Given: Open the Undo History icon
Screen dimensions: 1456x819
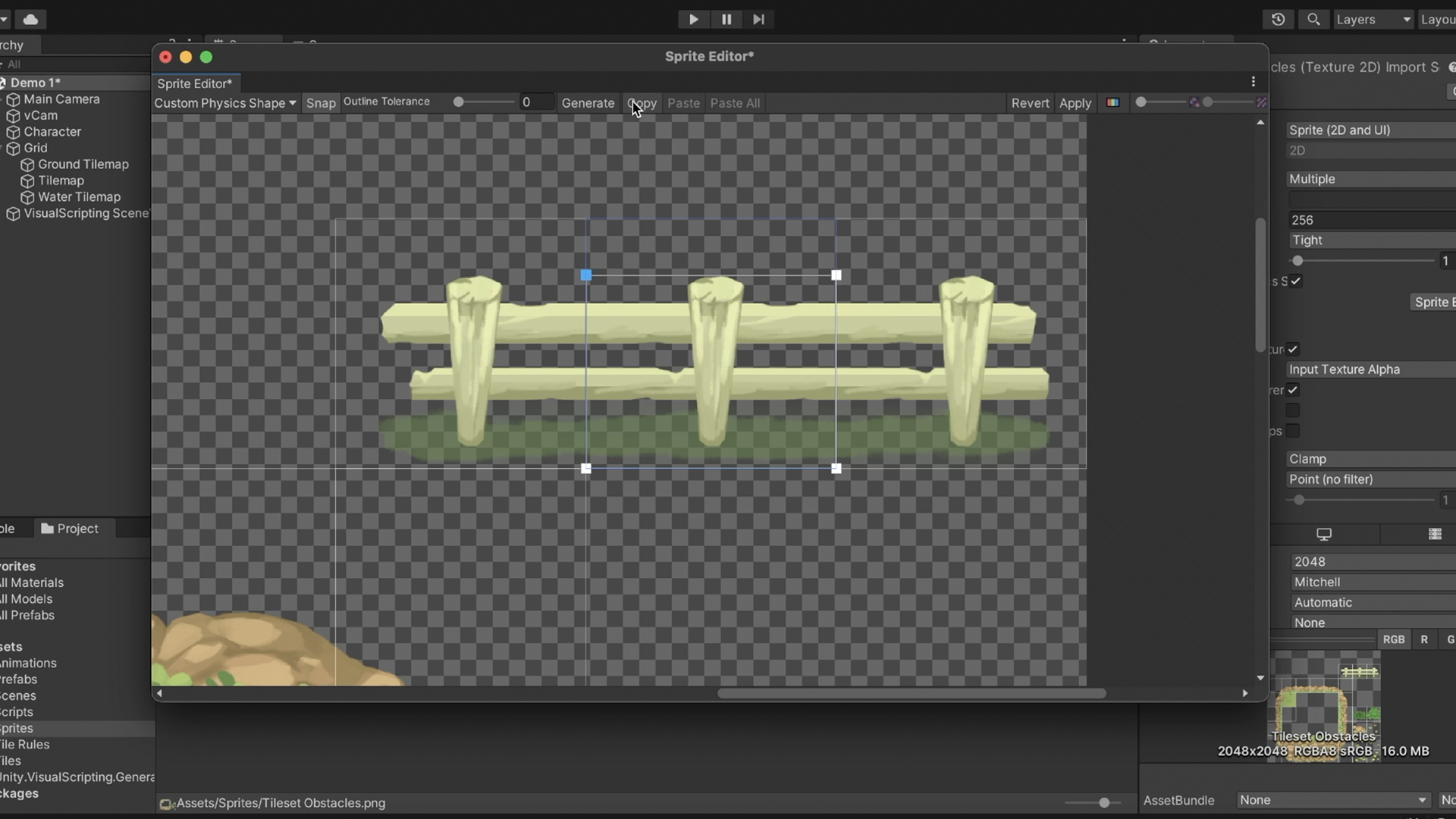Looking at the screenshot, I should (1278, 20).
